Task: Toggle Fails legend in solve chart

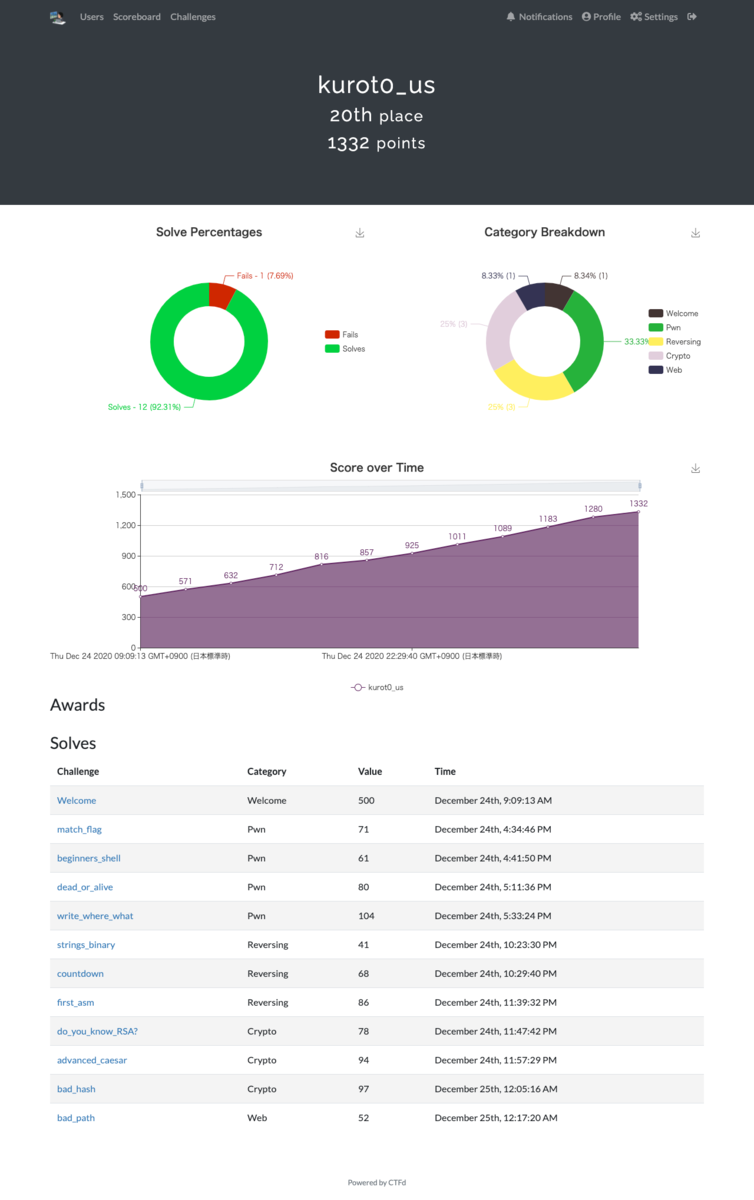Action: [x=342, y=335]
